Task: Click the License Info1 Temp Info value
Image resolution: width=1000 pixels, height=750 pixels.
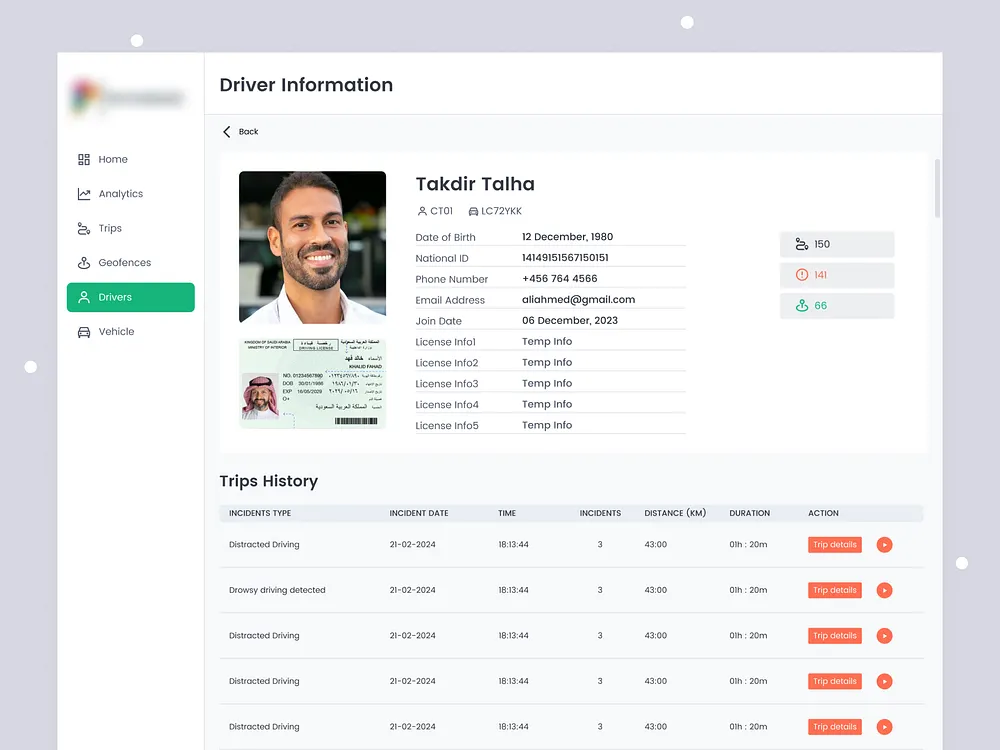Action: 547,342
